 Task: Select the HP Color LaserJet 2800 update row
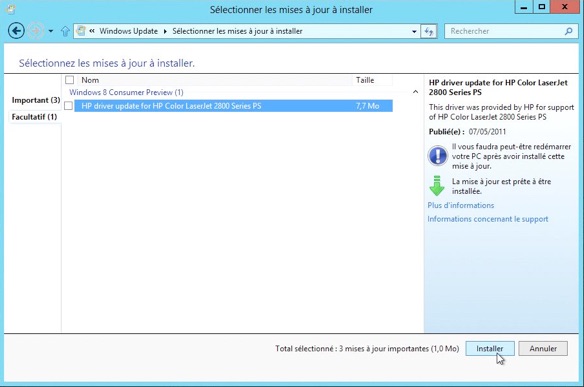click(x=233, y=106)
